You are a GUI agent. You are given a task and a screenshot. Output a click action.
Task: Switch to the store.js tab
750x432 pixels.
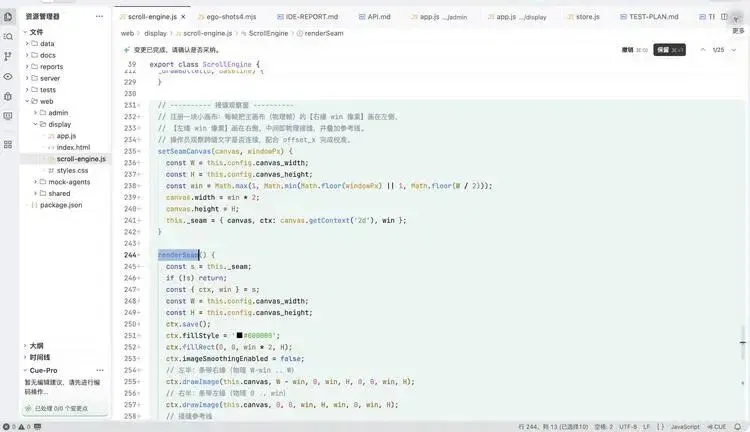click(x=583, y=17)
